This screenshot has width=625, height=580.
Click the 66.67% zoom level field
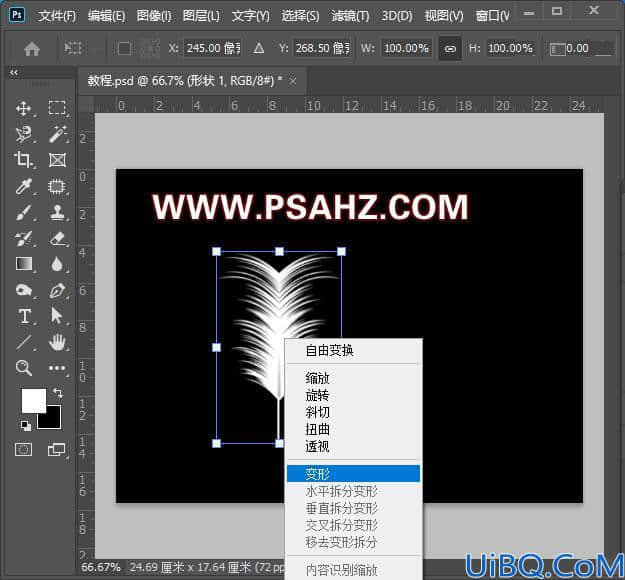[x=101, y=567]
